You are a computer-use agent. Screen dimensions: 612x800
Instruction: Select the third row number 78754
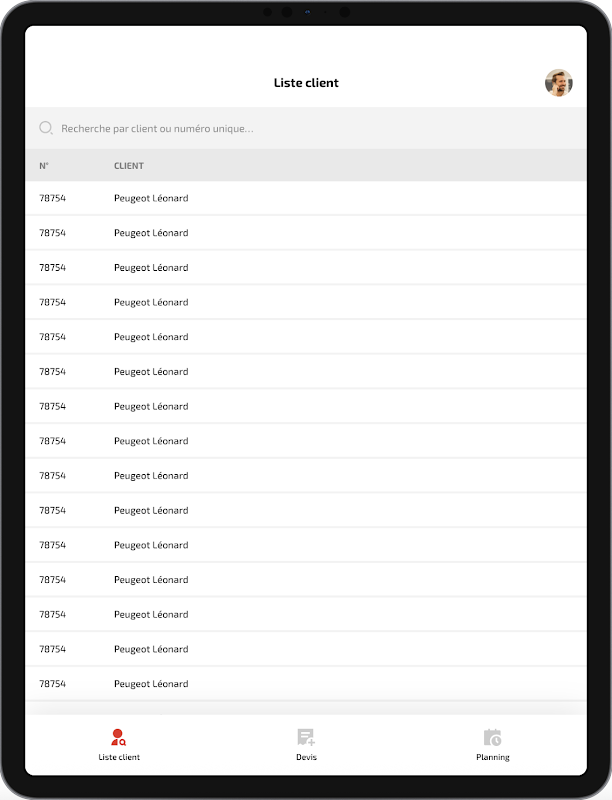pyautogui.click(x=53, y=267)
